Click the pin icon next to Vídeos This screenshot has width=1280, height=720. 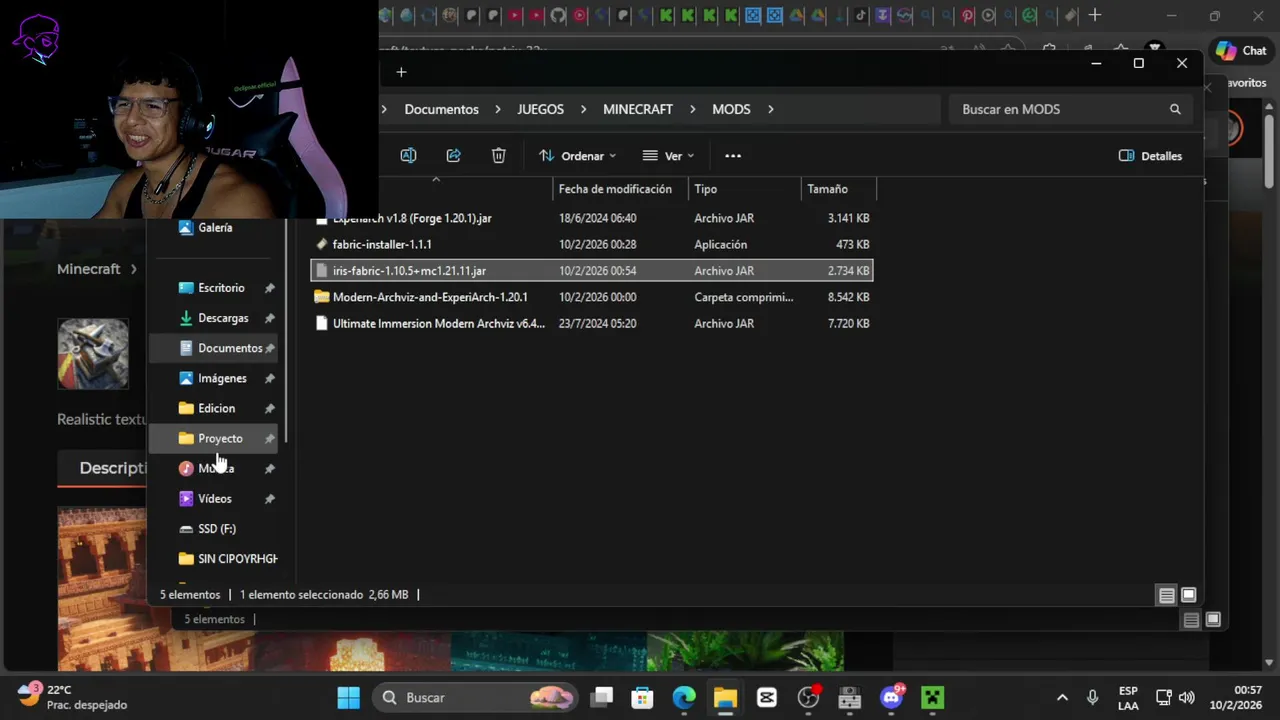point(269,498)
